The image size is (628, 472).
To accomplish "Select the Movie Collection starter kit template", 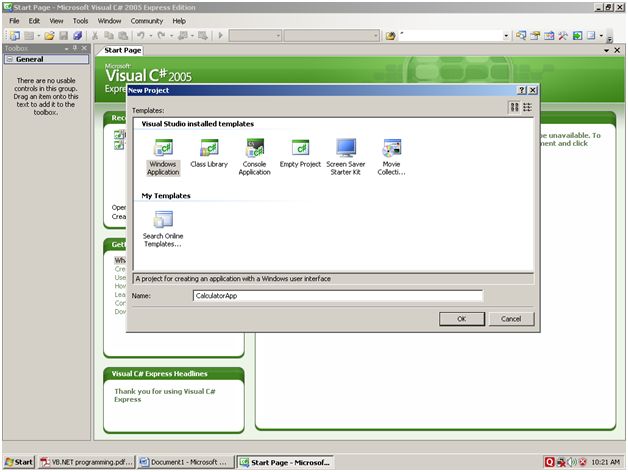I will coord(391,157).
